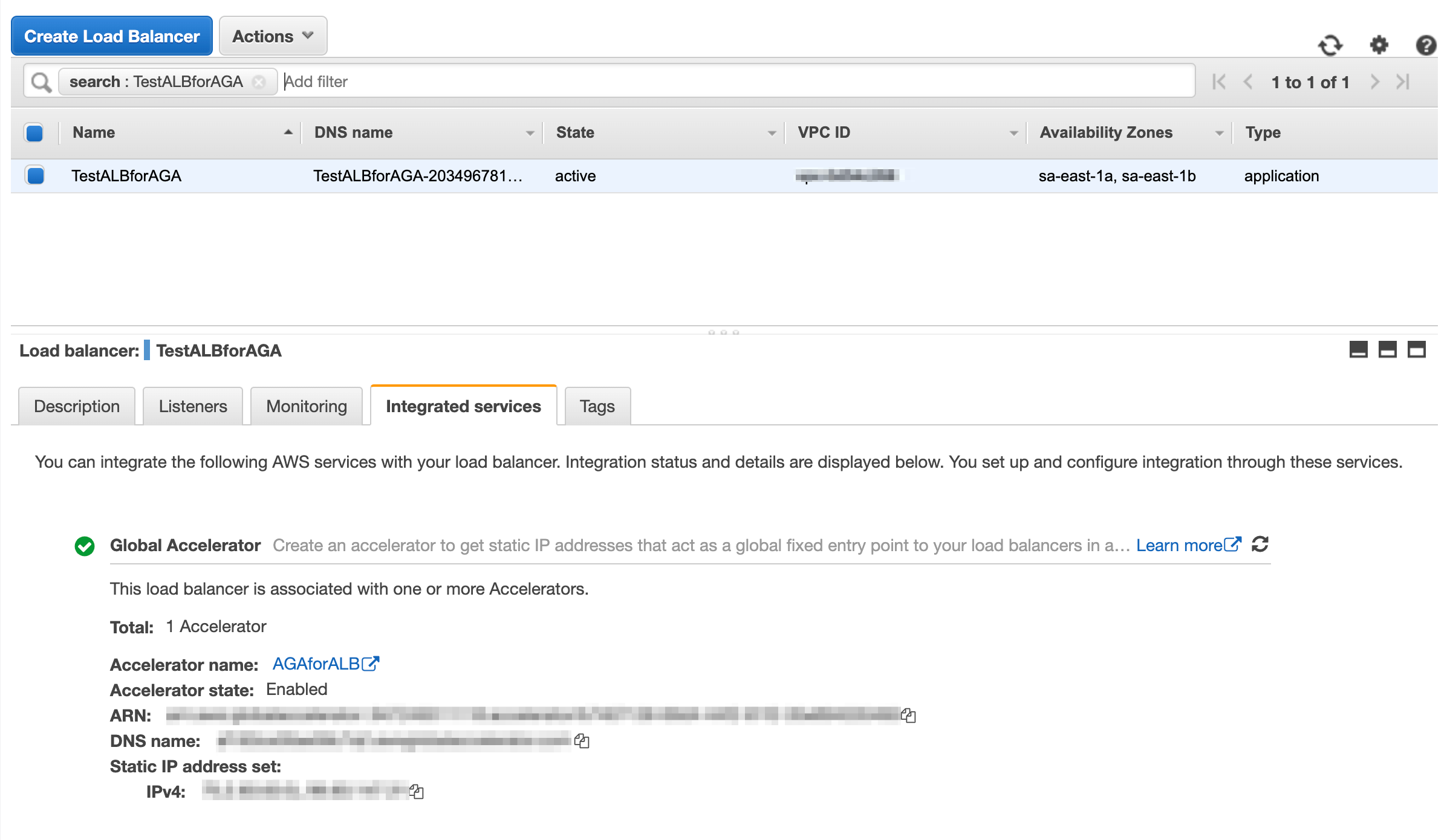The height and width of the screenshot is (840, 1450).
Task: Maximize the details panel to full height
Action: pos(1416,350)
